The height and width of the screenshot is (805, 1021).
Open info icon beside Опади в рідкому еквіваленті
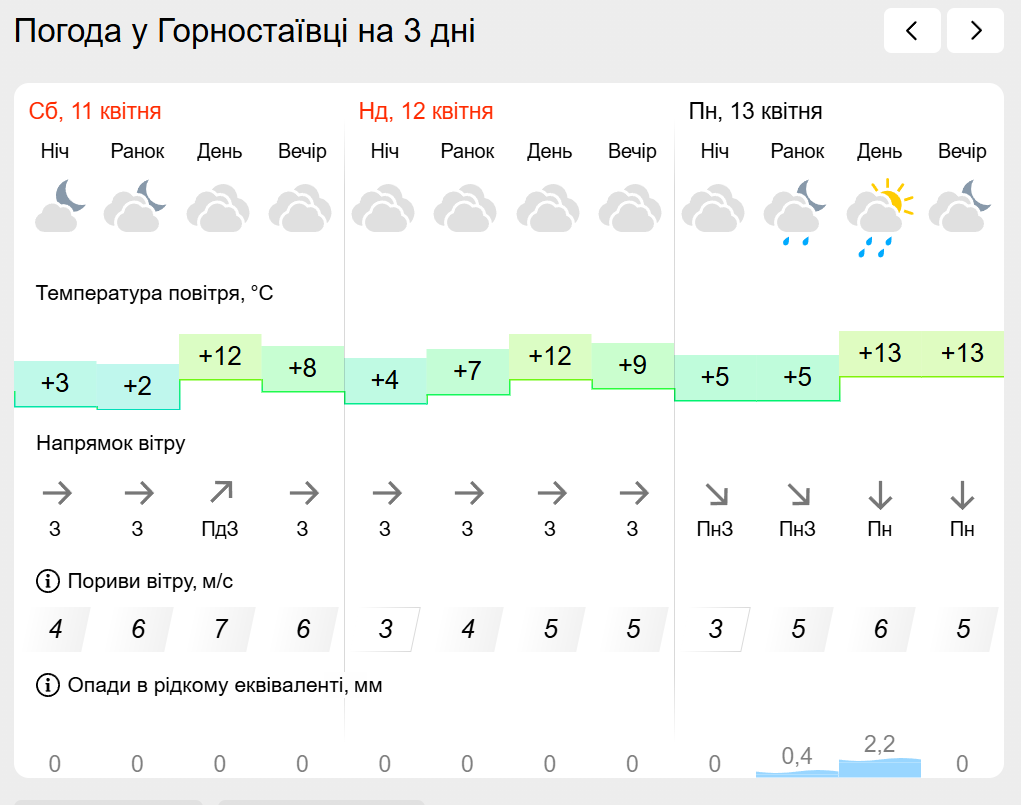pos(47,685)
